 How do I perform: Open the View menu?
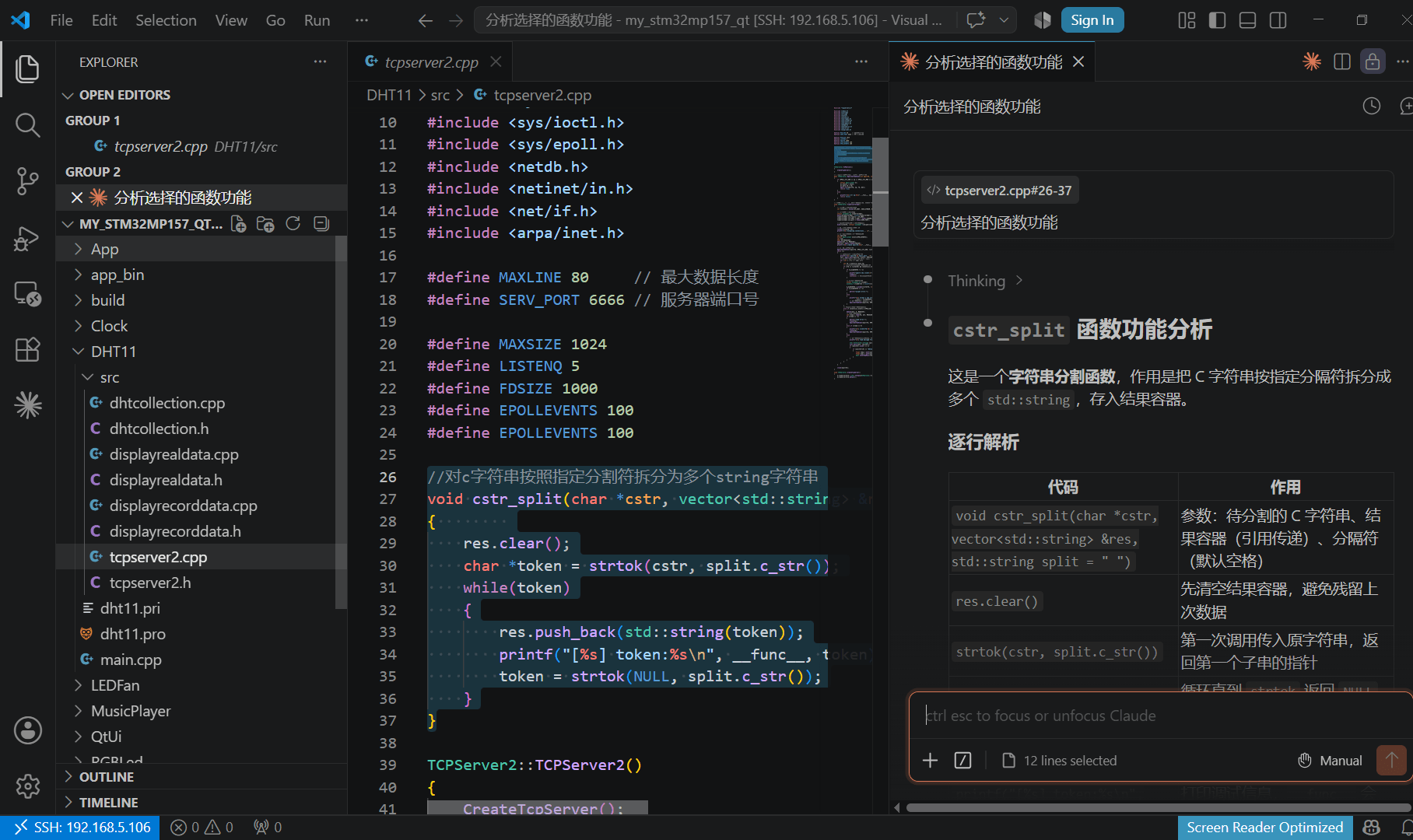point(231,20)
